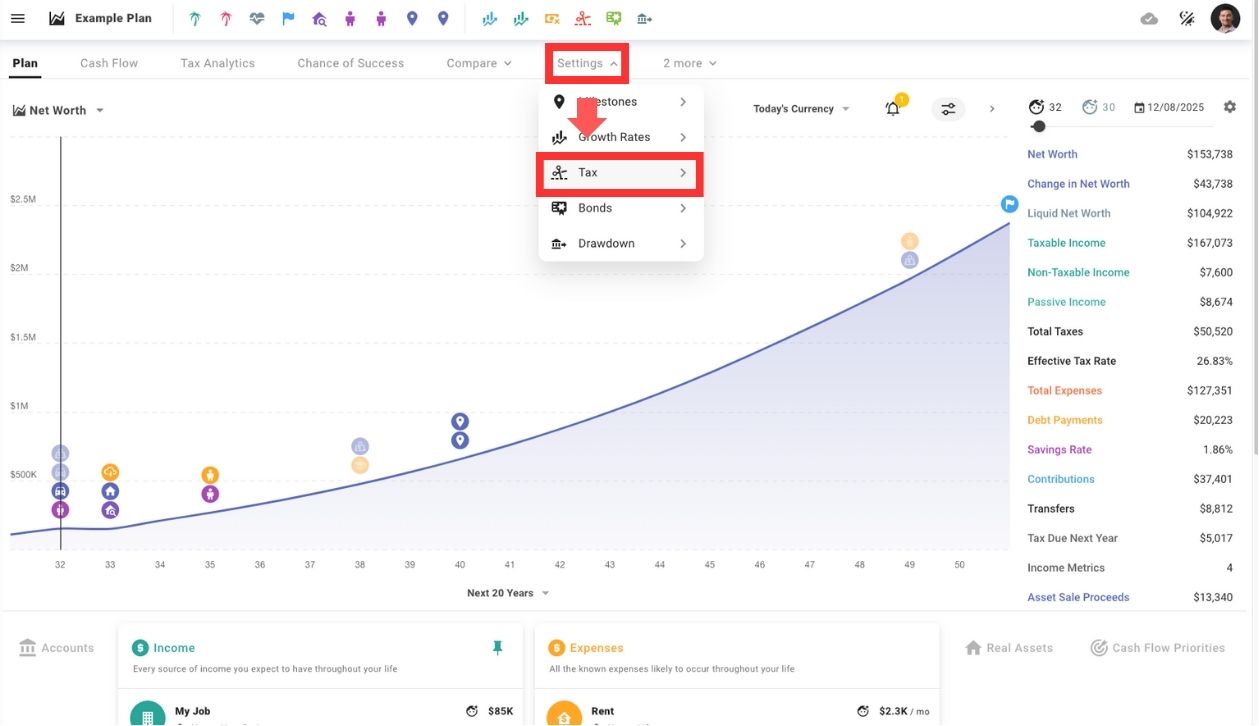This screenshot has width=1259, height=726.
Task: Open the hamburger main menu
Action: pos(17,19)
